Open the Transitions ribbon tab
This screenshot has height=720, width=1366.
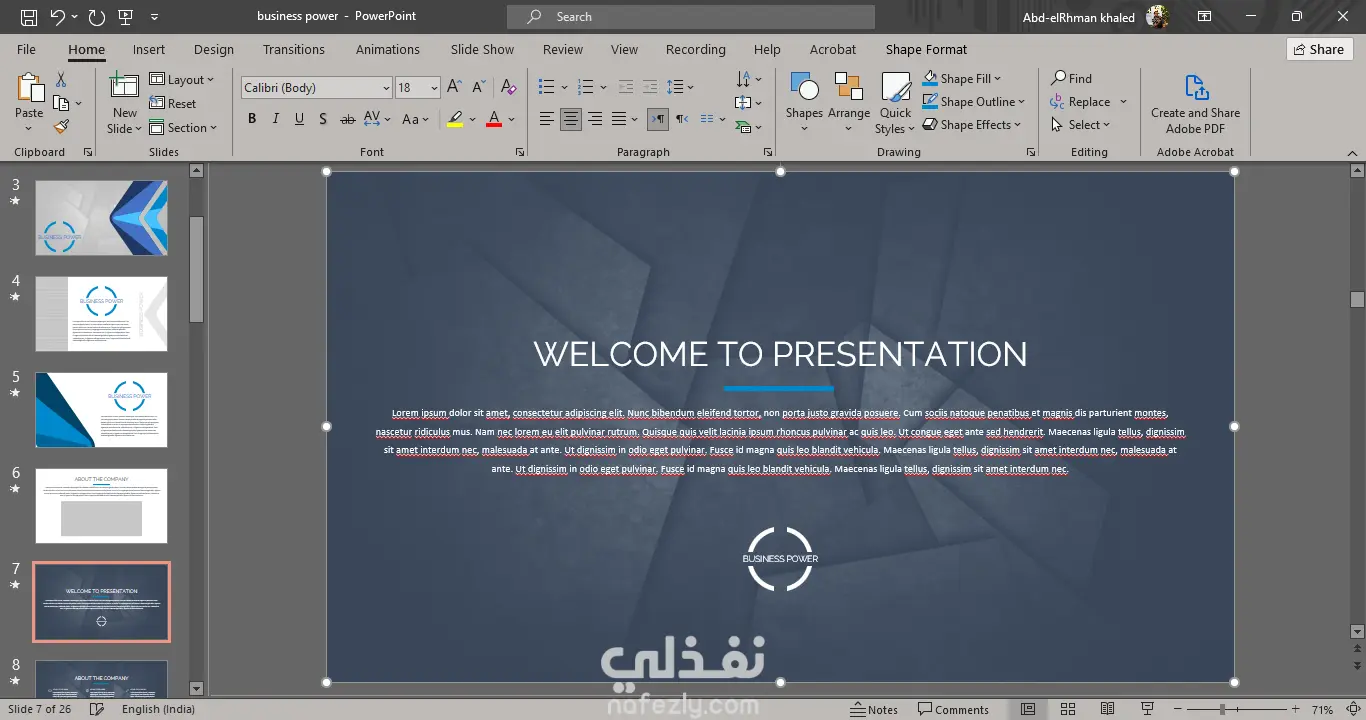click(x=293, y=49)
